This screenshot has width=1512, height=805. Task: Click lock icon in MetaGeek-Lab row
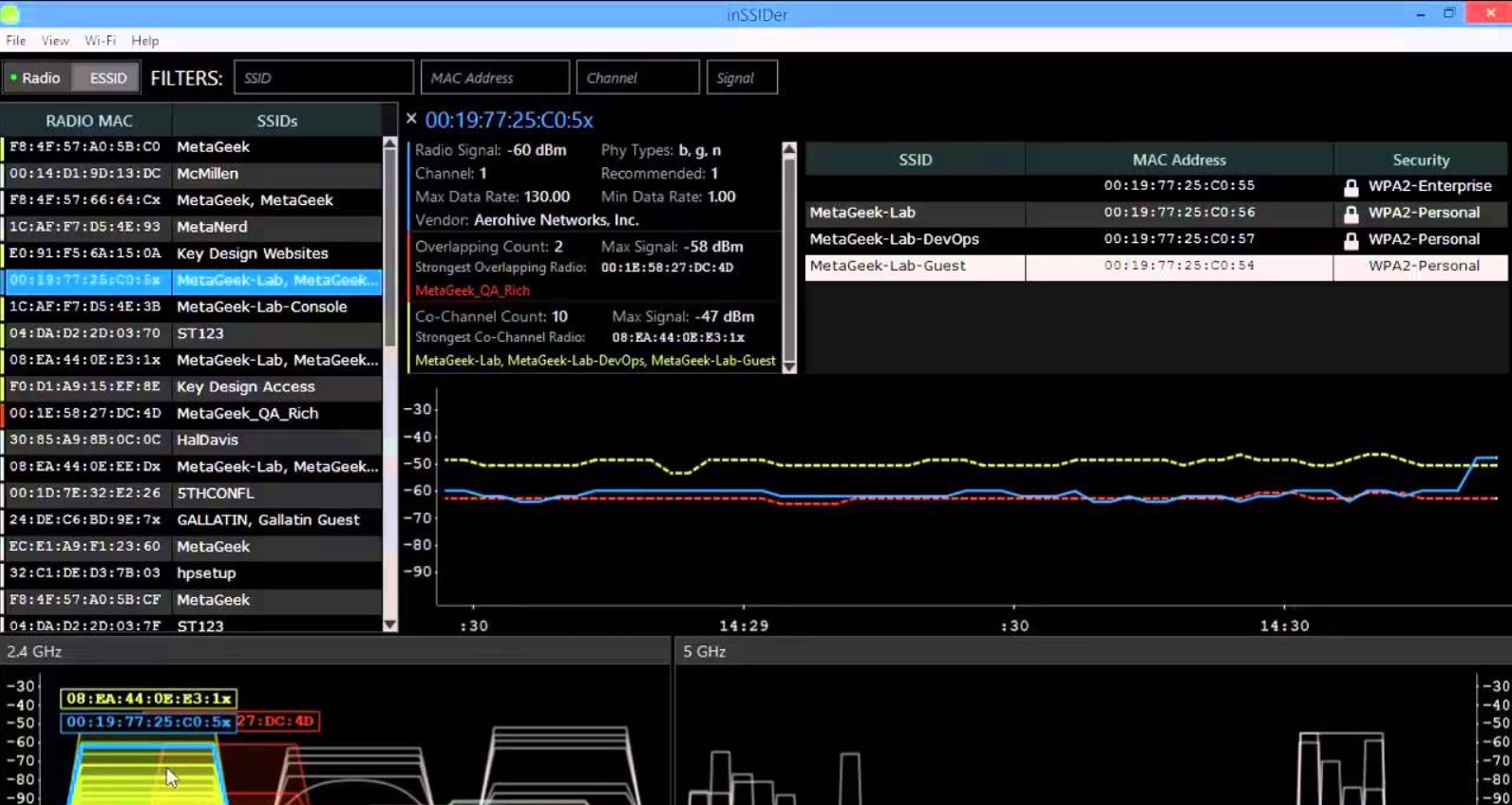click(1351, 215)
